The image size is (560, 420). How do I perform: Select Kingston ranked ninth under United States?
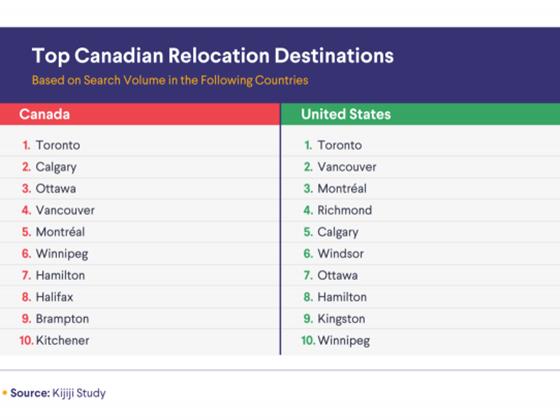click(341, 319)
